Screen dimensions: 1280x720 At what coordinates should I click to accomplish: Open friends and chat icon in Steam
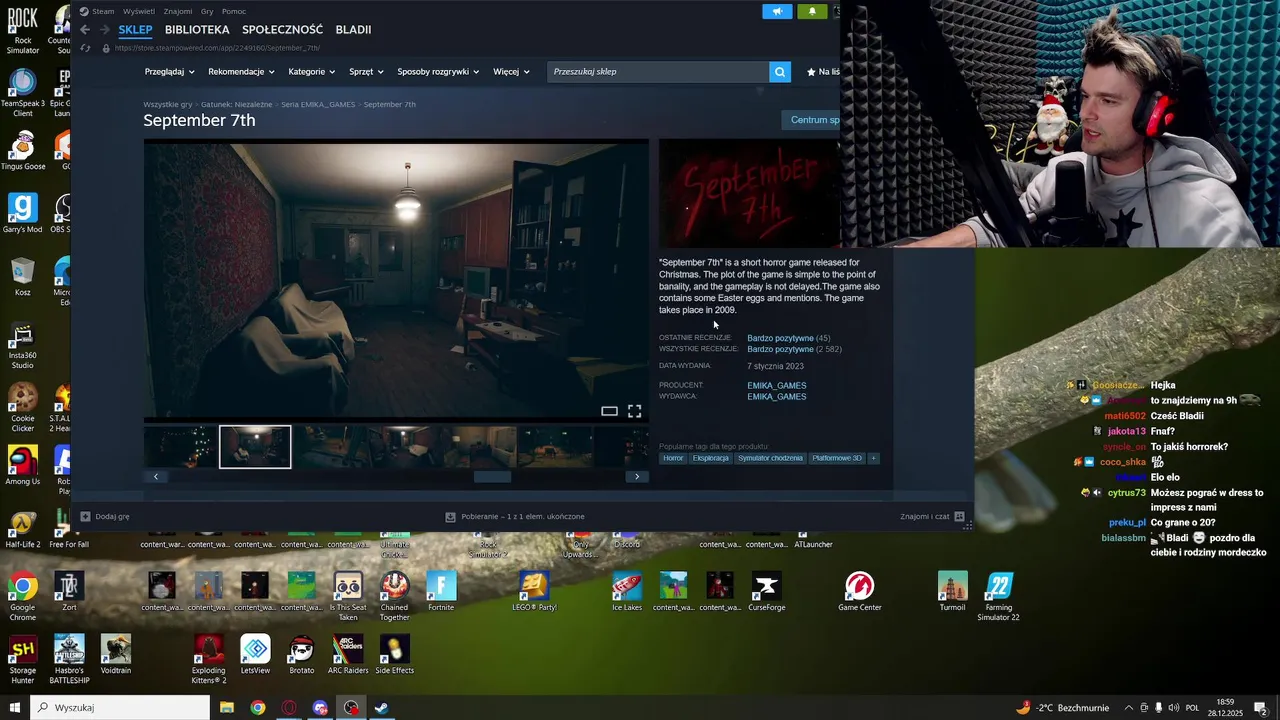tap(959, 516)
